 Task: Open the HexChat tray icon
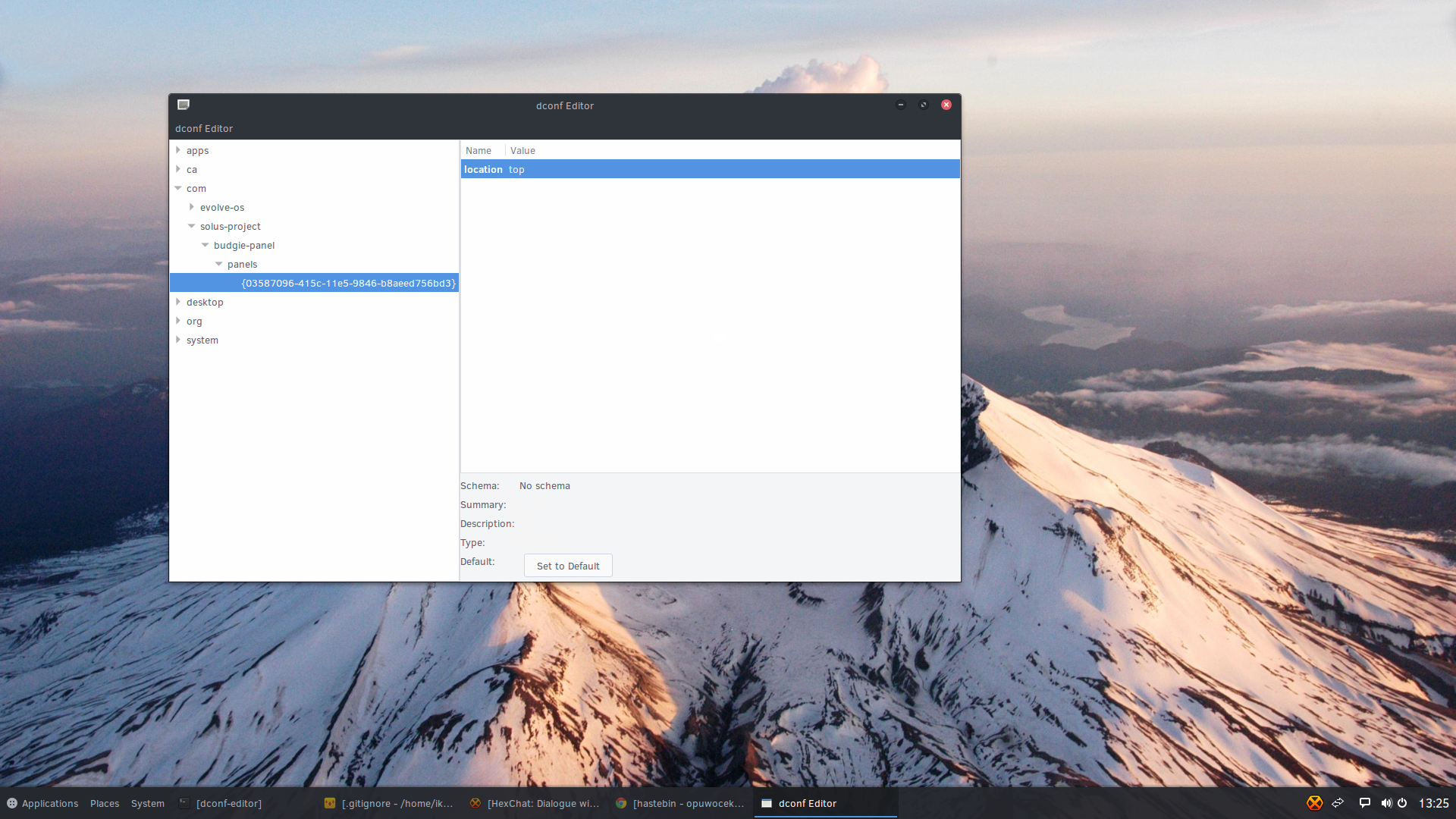[1314, 803]
